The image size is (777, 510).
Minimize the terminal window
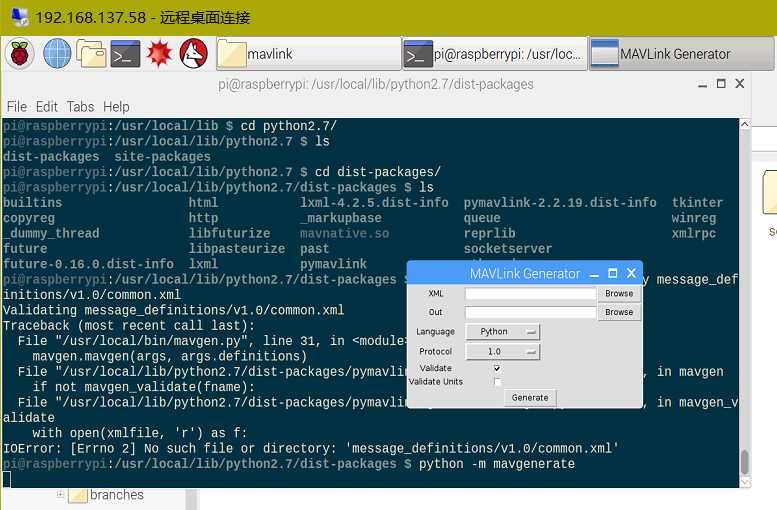[702, 84]
